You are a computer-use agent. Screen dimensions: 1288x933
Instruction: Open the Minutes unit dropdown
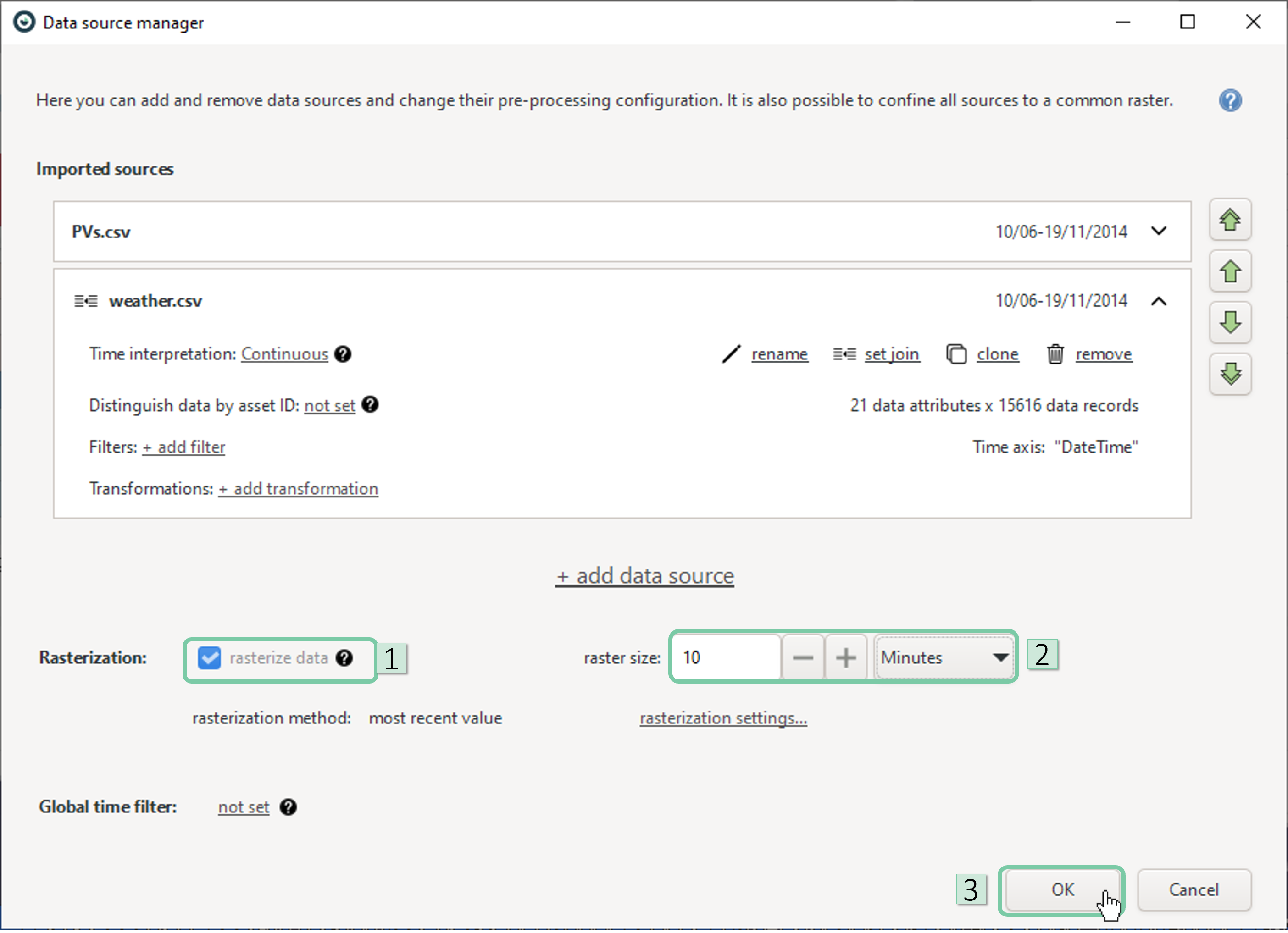(944, 658)
